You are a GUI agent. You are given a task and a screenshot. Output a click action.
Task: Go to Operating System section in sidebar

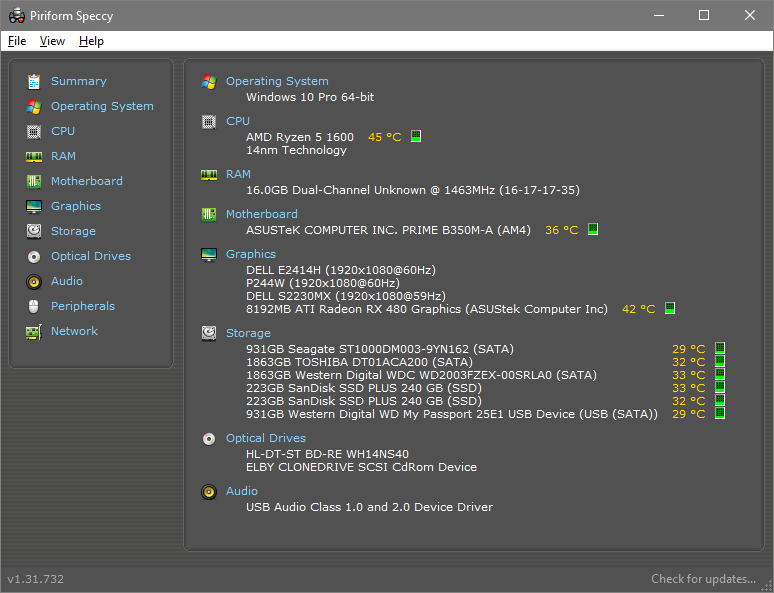pos(102,106)
